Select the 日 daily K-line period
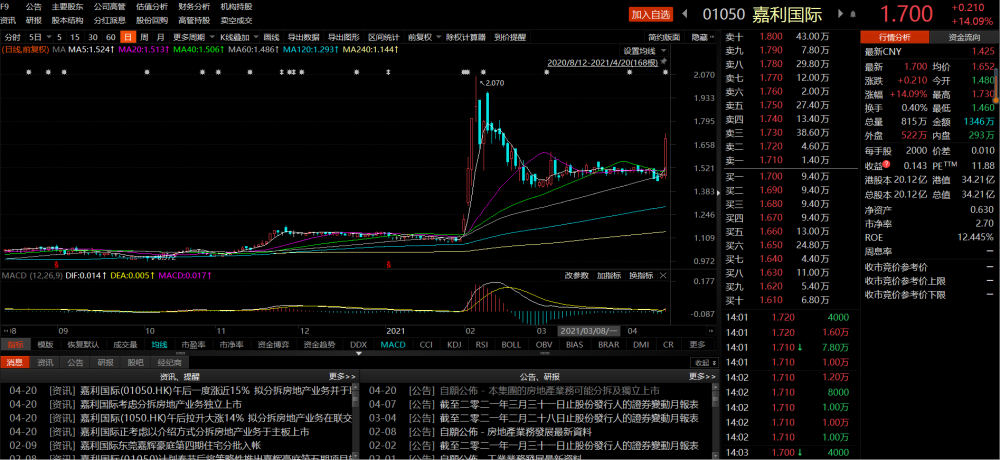 click(128, 37)
